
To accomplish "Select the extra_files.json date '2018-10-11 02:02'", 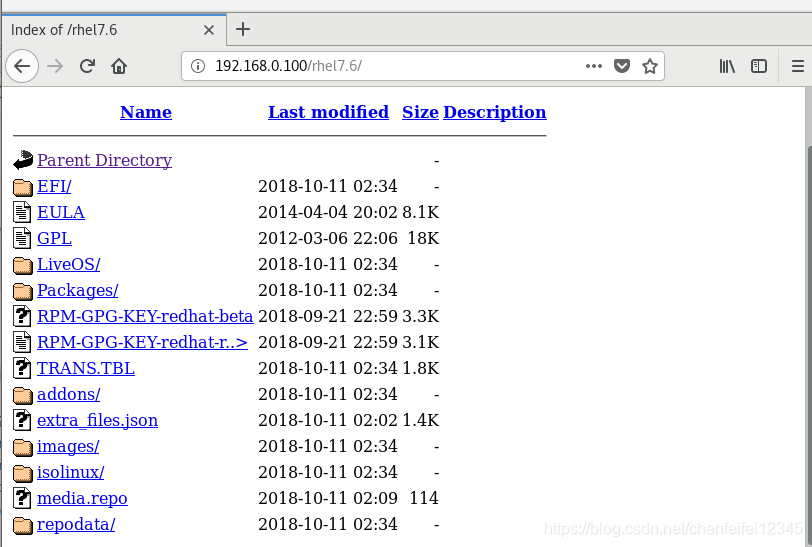I will pos(328,420).
